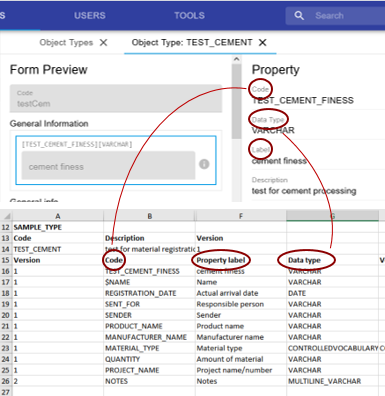This screenshot has width=385, height=396.
Task: Select the cement finess form field
Action: click(109, 166)
